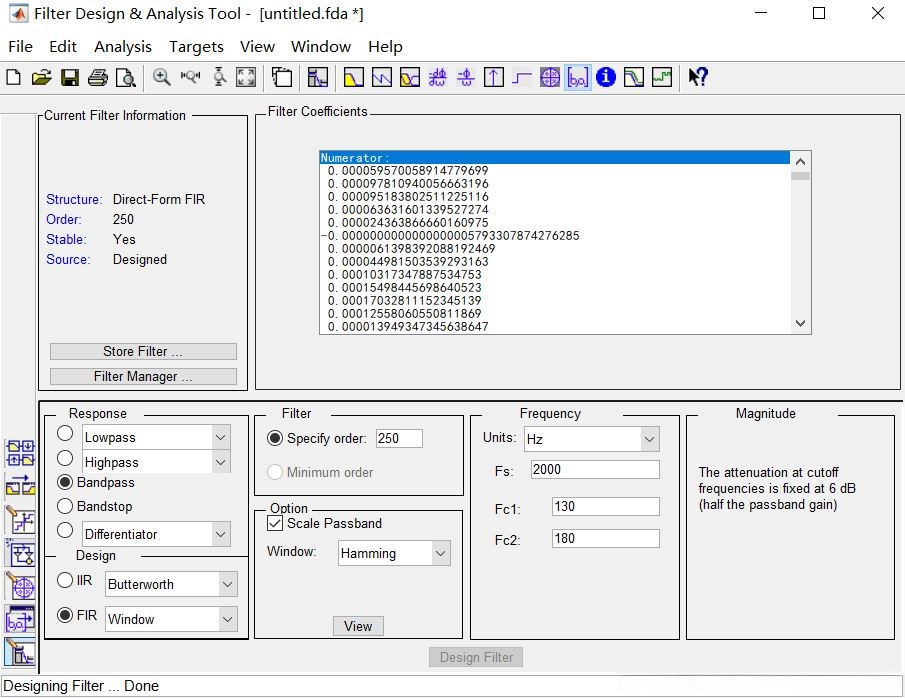Open the Filter Information view
Screen dimensions: 905x698
point(606,78)
